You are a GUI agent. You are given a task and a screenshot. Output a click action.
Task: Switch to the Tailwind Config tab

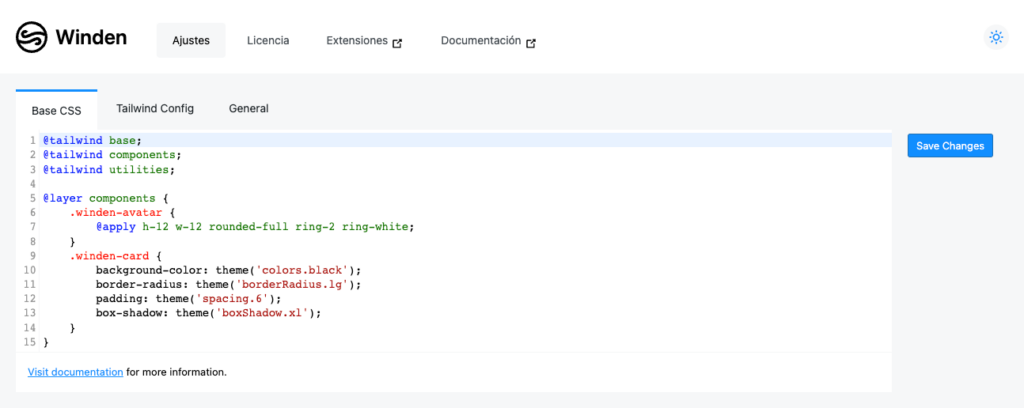pos(155,108)
